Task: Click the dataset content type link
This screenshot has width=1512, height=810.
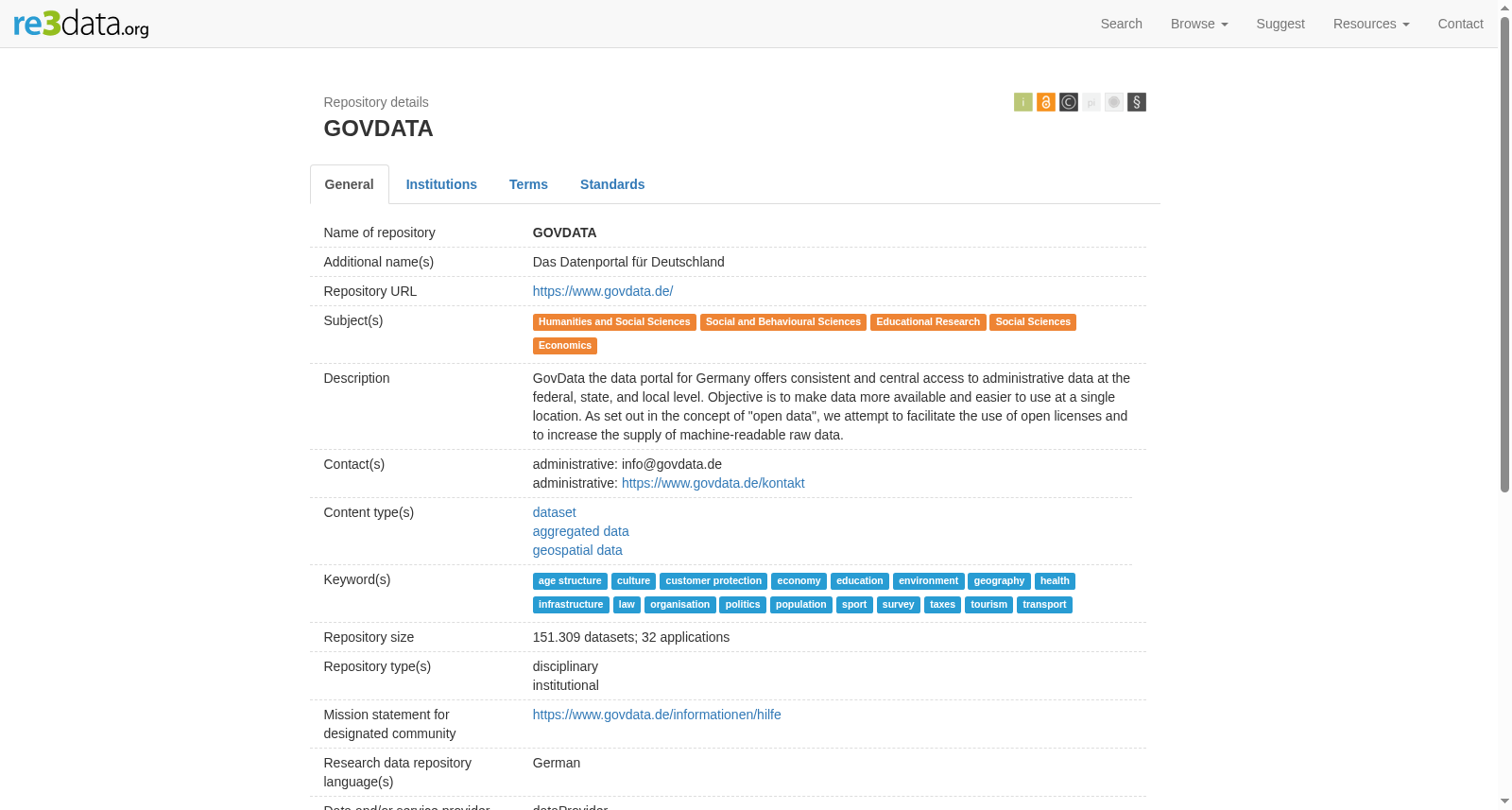Action: click(555, 512)
